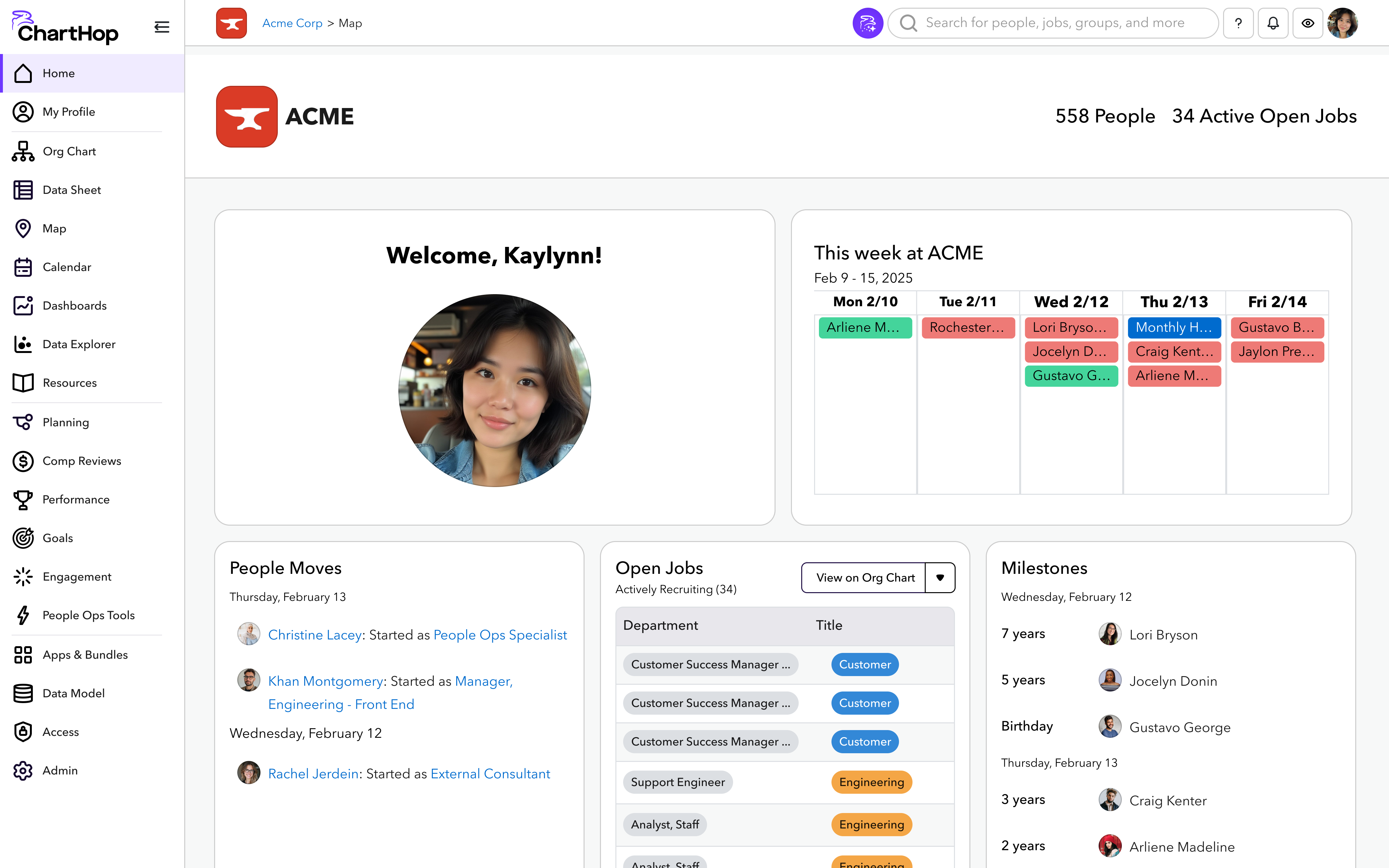Click the Admin gear icon
The height and width of the screenshot is (868, 1389).
click(23, 770)
